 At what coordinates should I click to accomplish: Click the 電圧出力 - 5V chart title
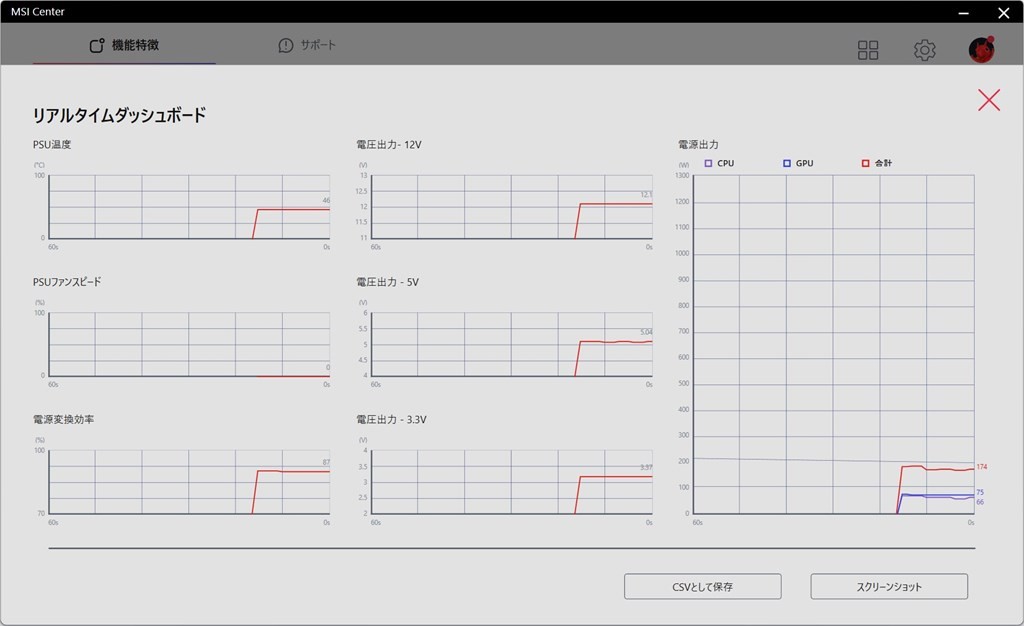(x=387, y=282)
